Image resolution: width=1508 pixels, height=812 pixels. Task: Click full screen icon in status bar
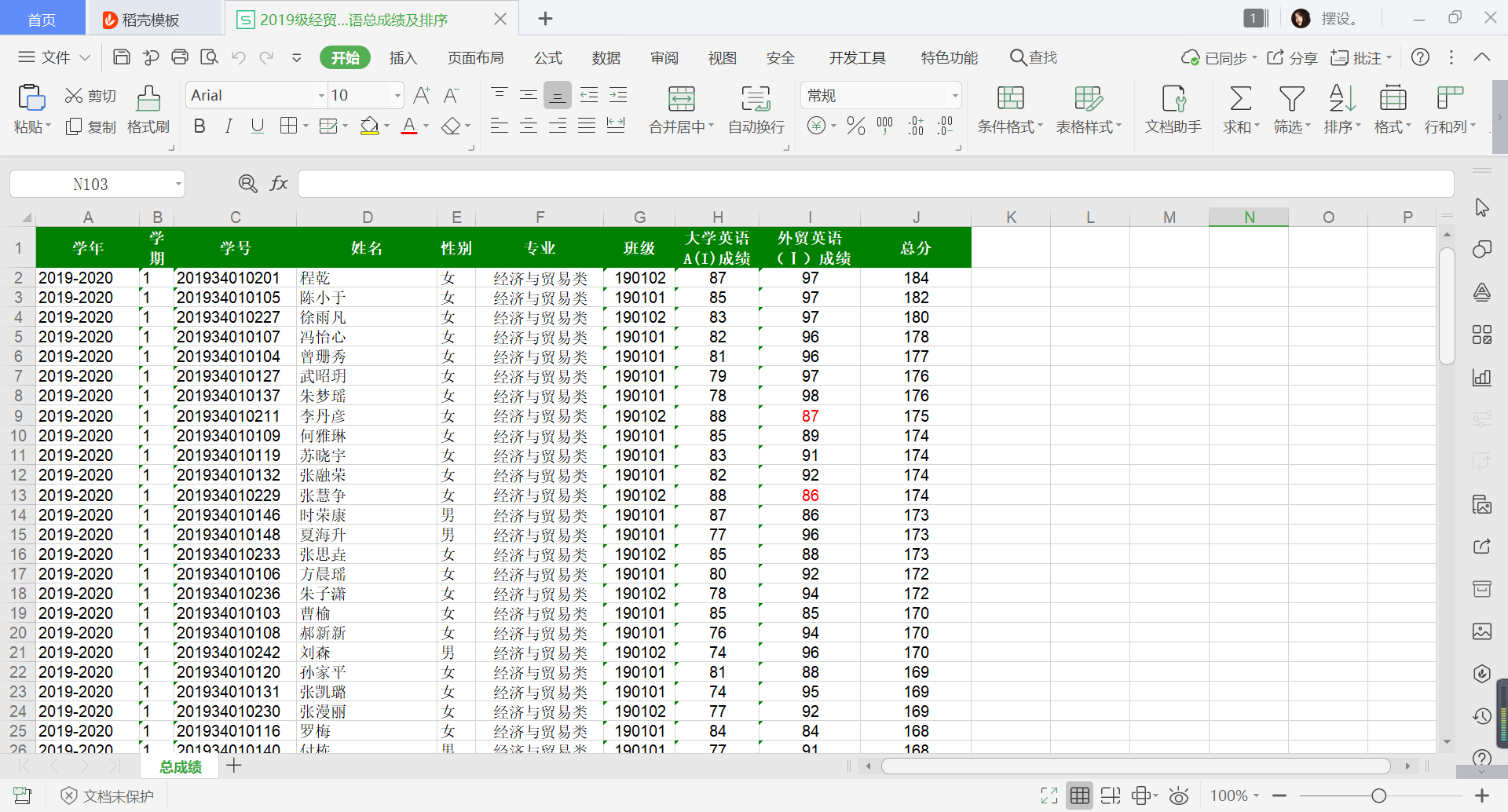tap(1049, 796)
